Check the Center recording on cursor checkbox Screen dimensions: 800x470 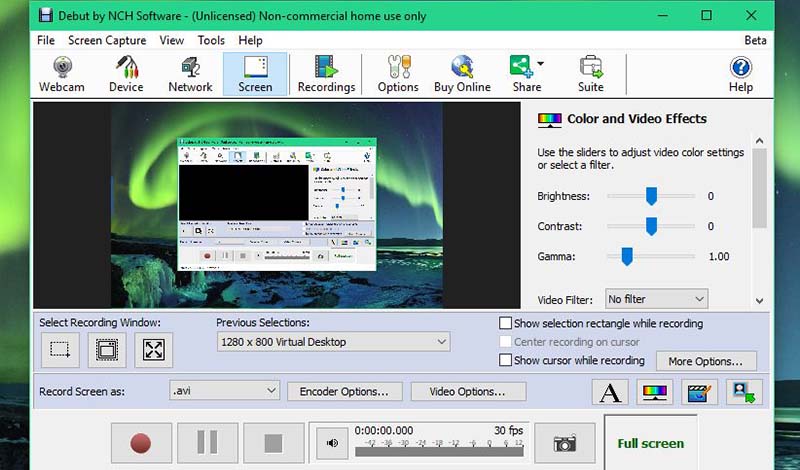tap(505, 342)
